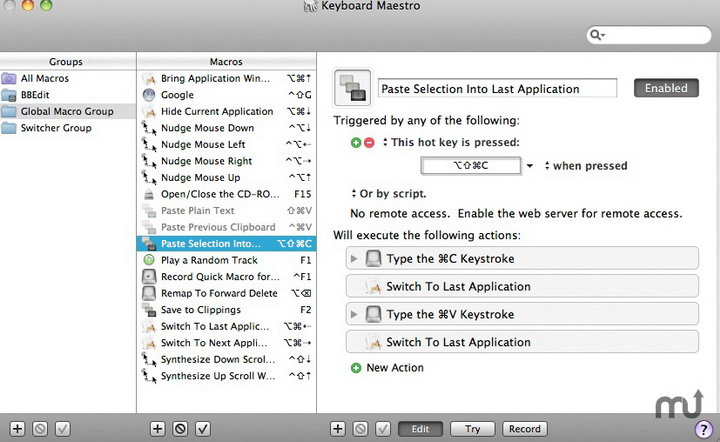The image size is (720, 442).
Task: Select the Bring Application Win... macro
Action: click(226, 78)
